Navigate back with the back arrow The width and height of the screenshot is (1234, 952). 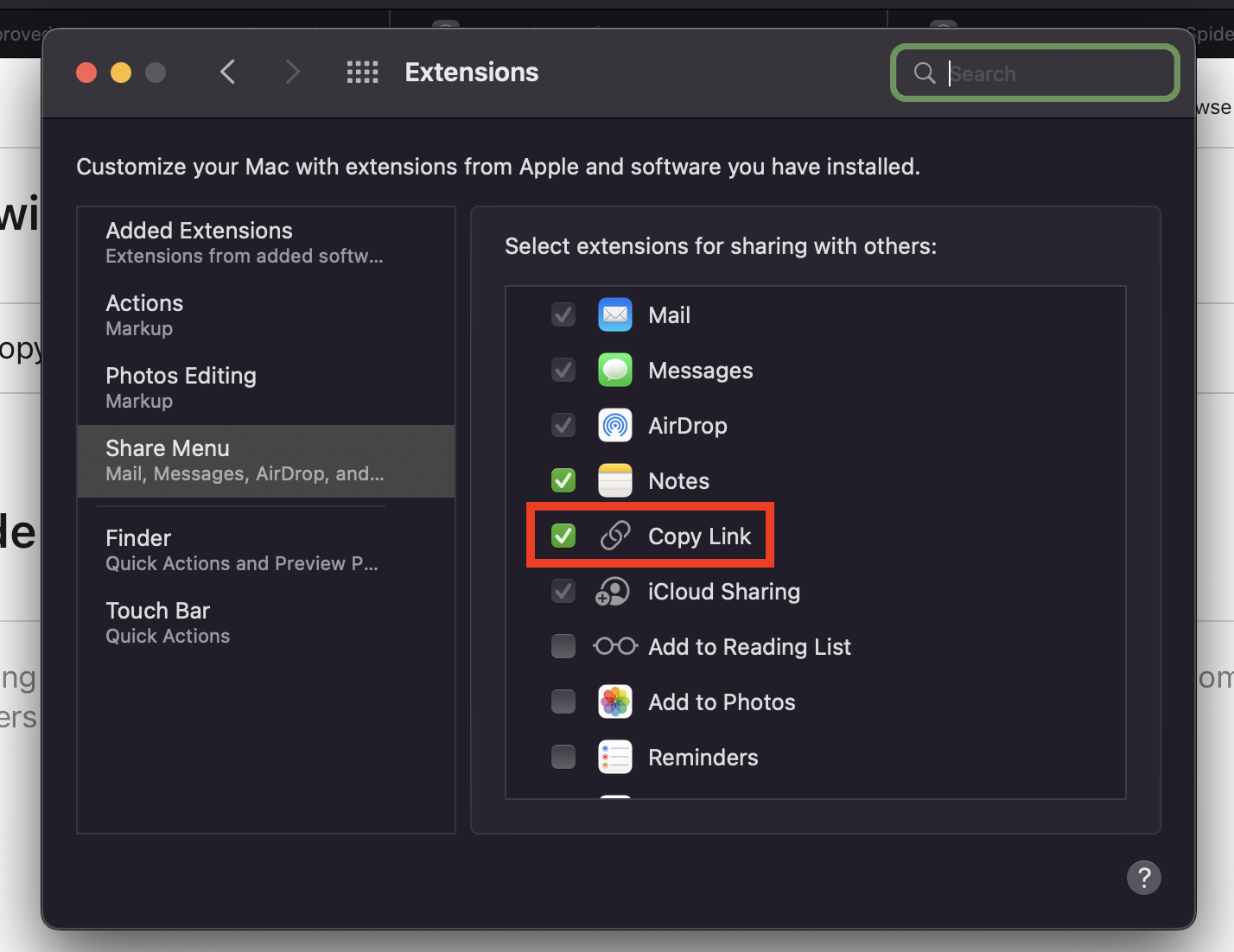point(227,73)
